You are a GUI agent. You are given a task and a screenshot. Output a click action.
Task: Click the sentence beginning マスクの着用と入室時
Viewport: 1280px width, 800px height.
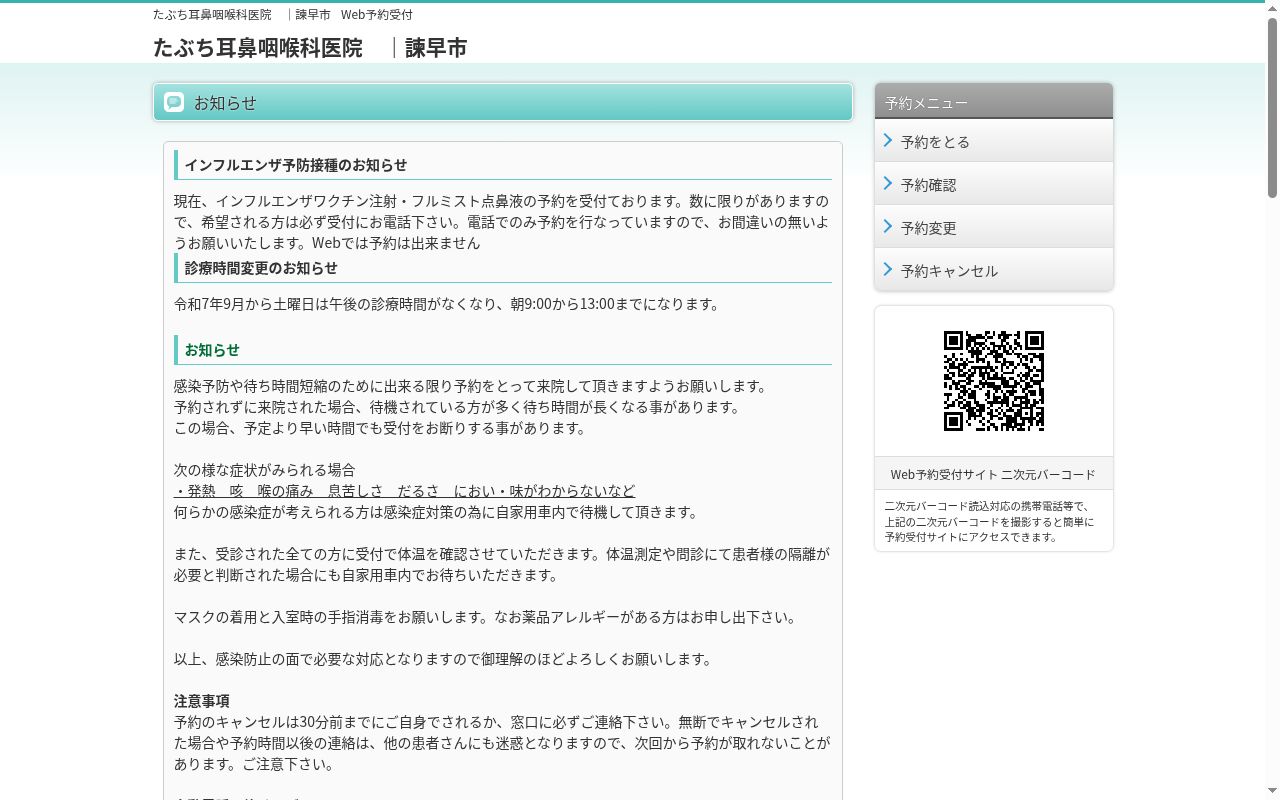click(x=486, y=617)
